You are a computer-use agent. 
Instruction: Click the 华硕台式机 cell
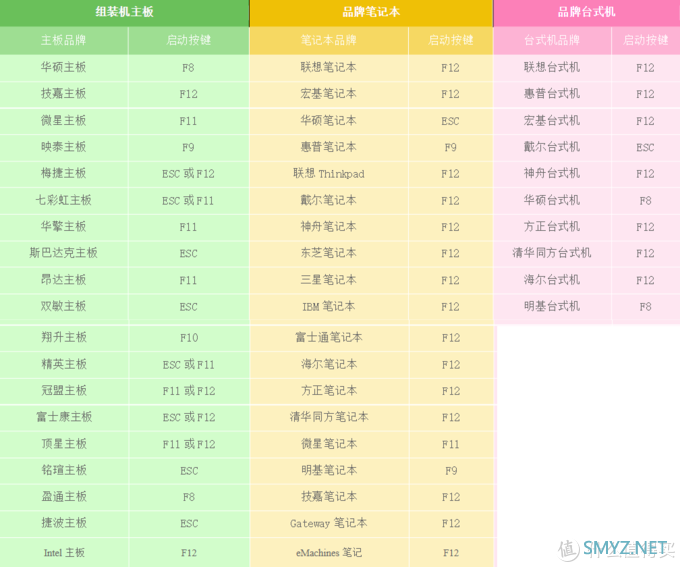pos(552,200)
